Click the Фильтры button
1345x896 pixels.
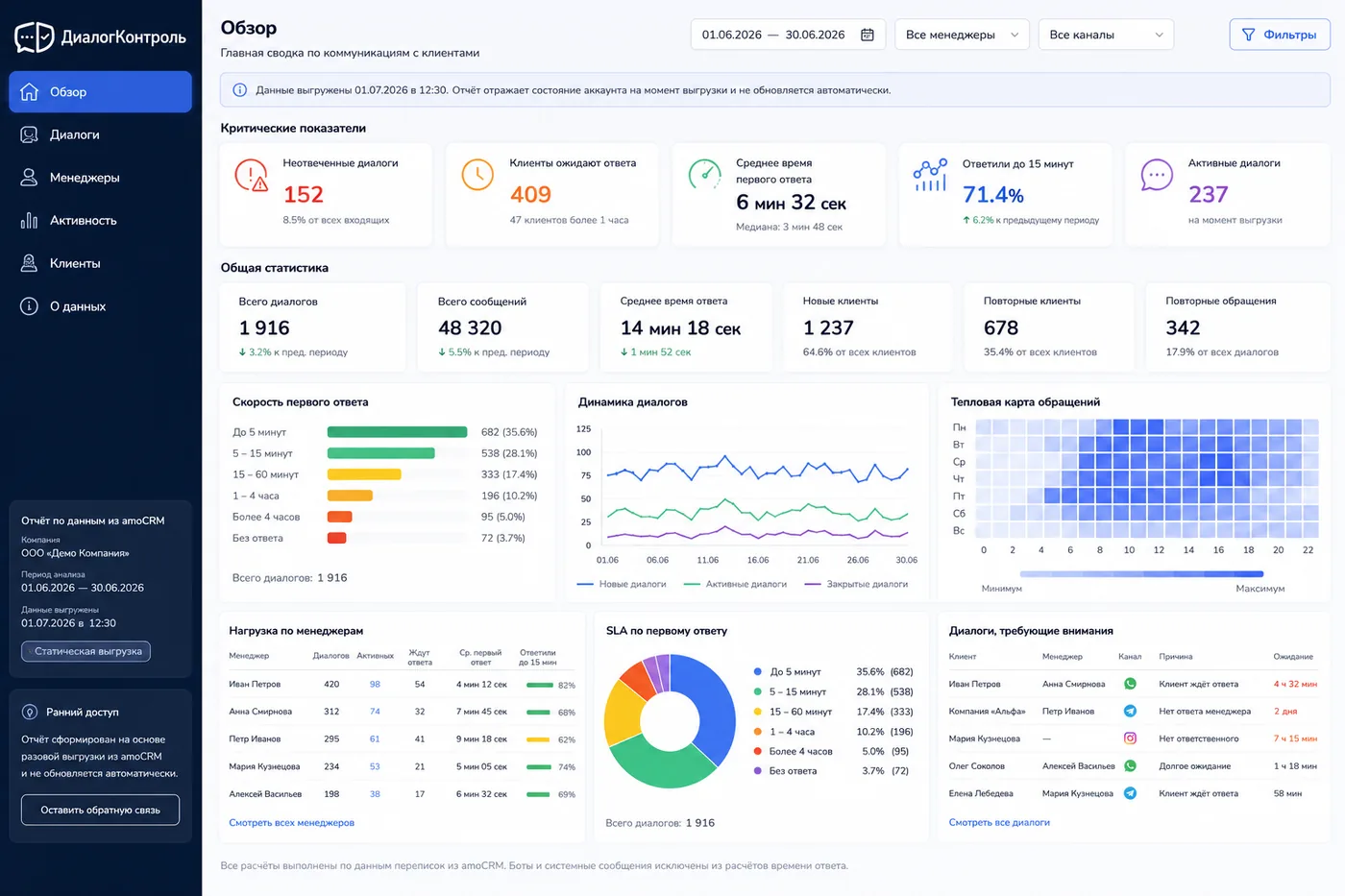pos(1280,35)
